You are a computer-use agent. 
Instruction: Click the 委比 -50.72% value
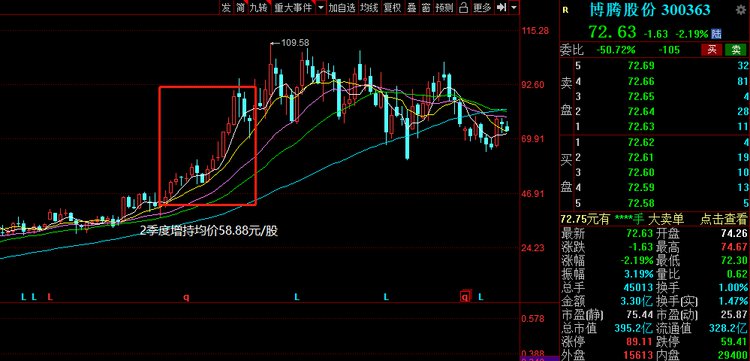[616, 50]
